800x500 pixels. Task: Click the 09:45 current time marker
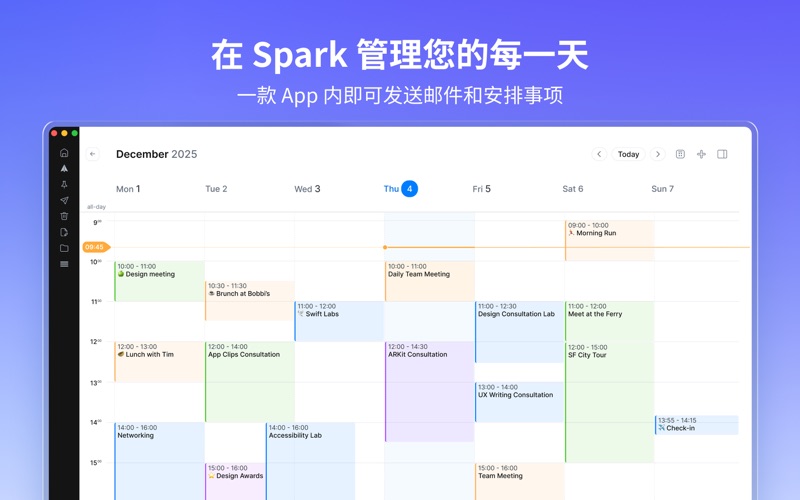[x=96, y=247]
